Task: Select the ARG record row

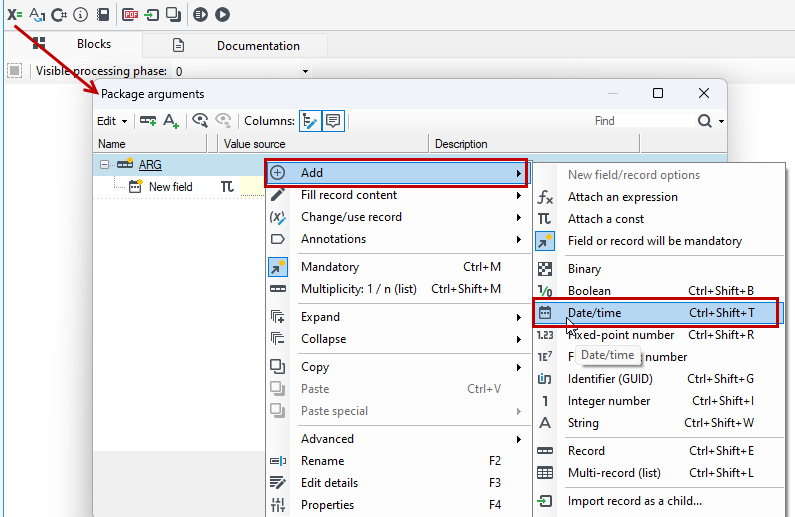Action: pos(150,165)
